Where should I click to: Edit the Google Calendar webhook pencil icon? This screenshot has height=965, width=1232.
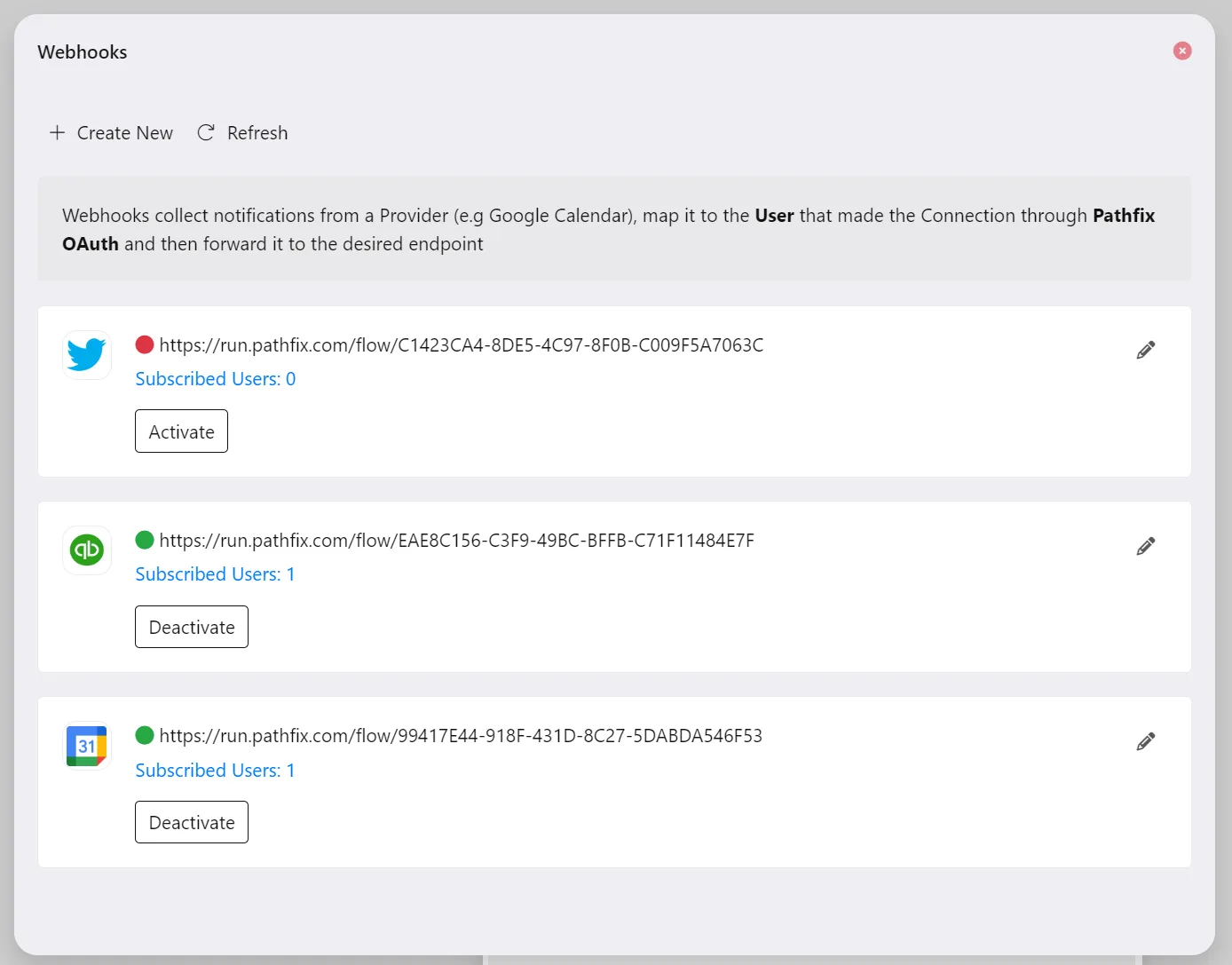click(1146, 741)
